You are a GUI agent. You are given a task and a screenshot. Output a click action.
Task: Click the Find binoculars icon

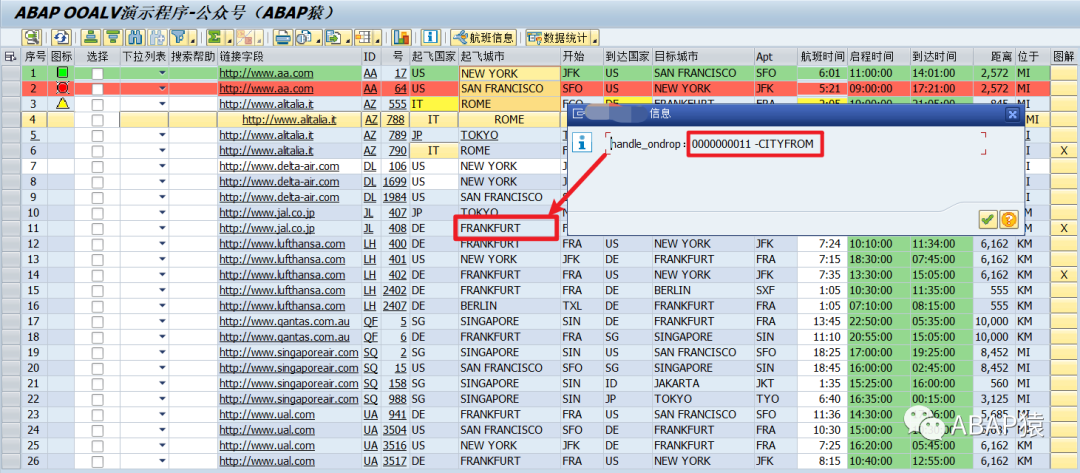(135, 37)
